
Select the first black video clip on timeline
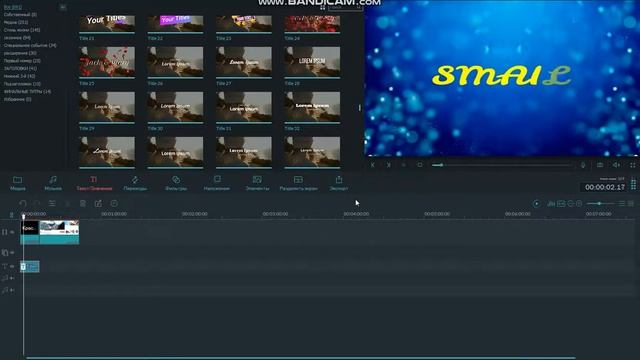[x=30, y=232]
